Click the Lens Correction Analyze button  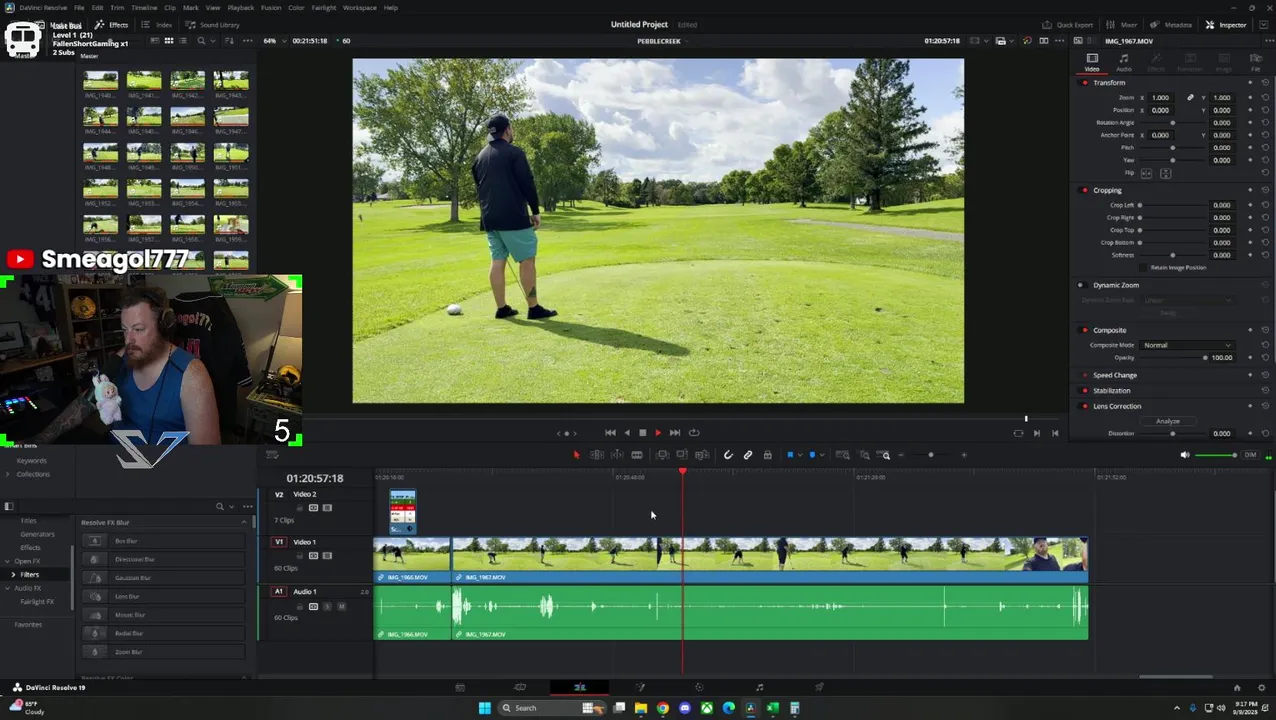1168,421
